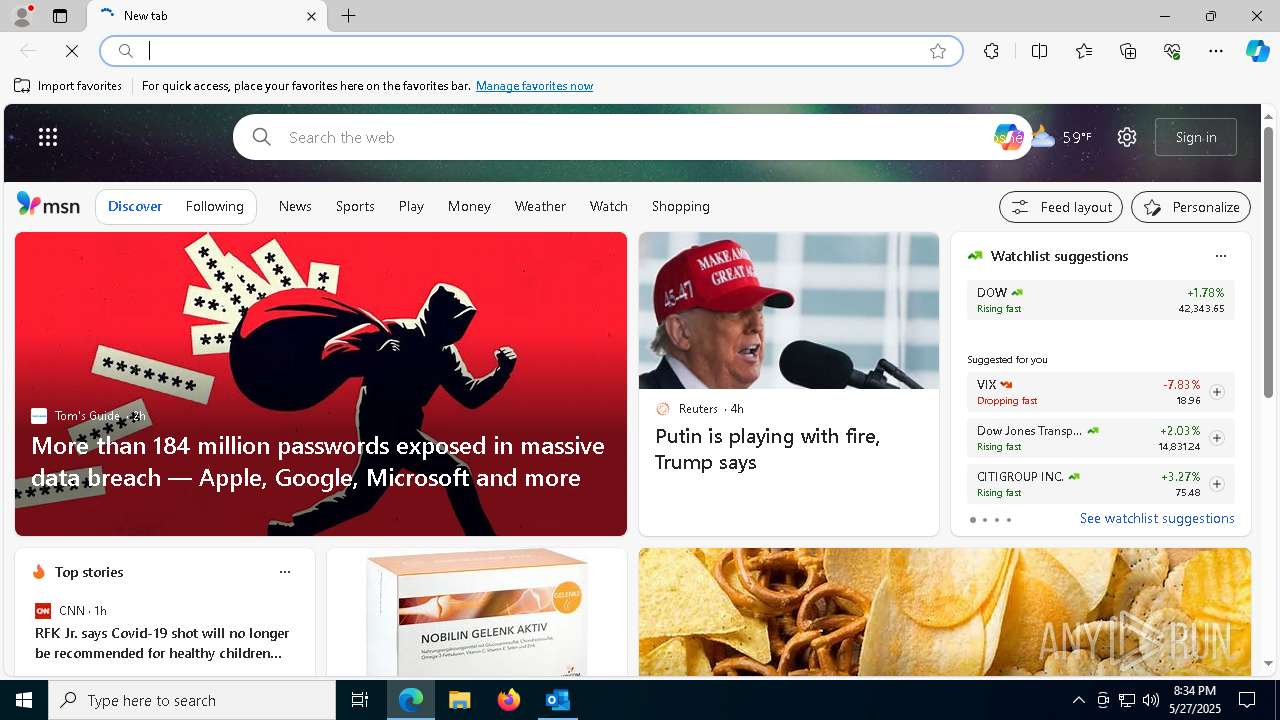Close the New tab tab

[311, 16]
